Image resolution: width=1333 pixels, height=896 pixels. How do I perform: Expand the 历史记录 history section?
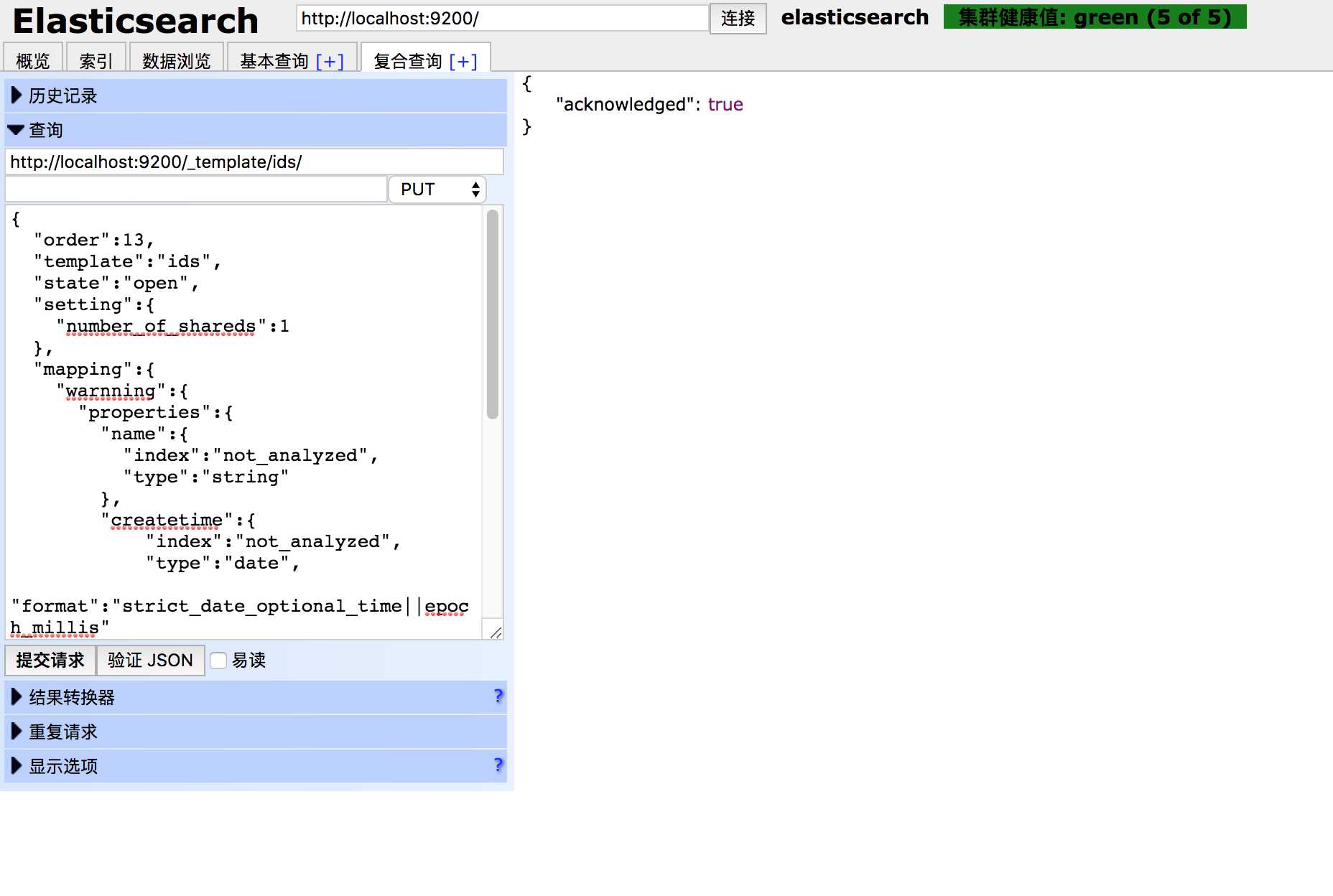(256, 95)
